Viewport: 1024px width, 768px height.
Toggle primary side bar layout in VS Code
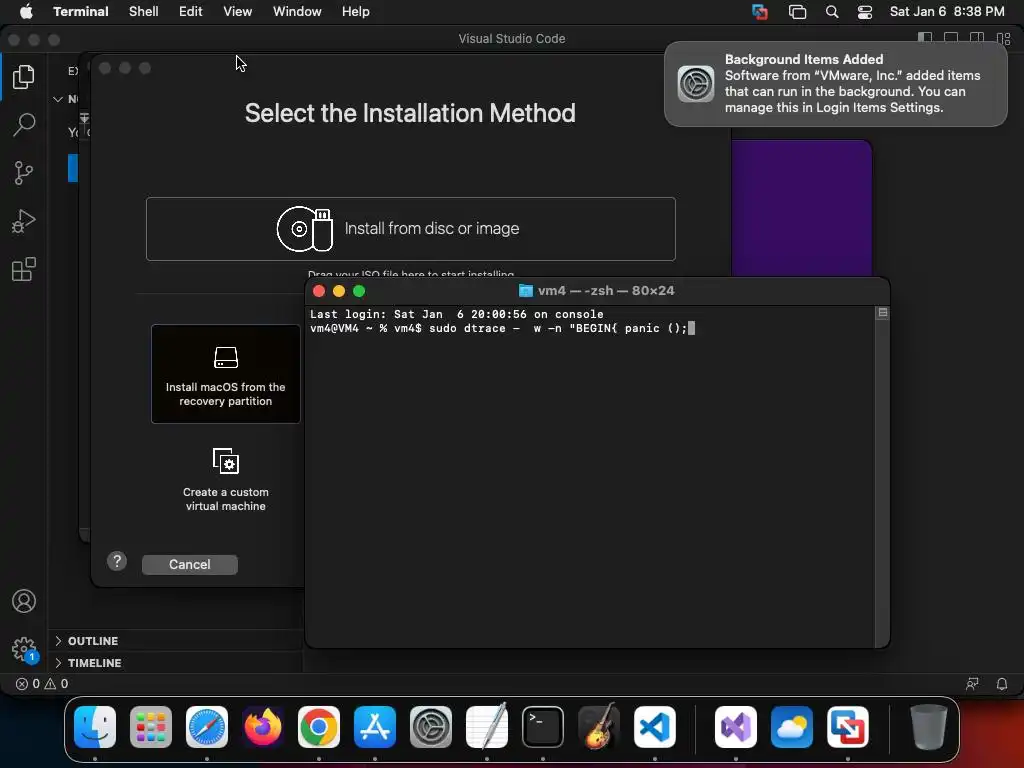[925, 39]
